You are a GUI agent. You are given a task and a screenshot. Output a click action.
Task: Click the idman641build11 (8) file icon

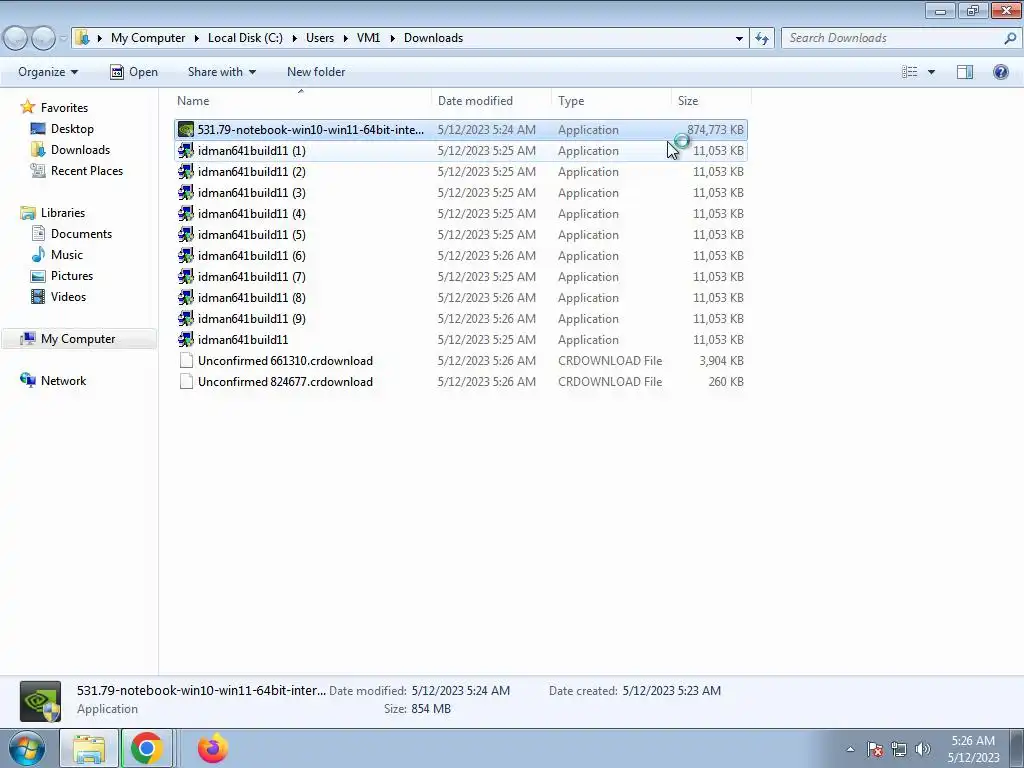(186, 298)
